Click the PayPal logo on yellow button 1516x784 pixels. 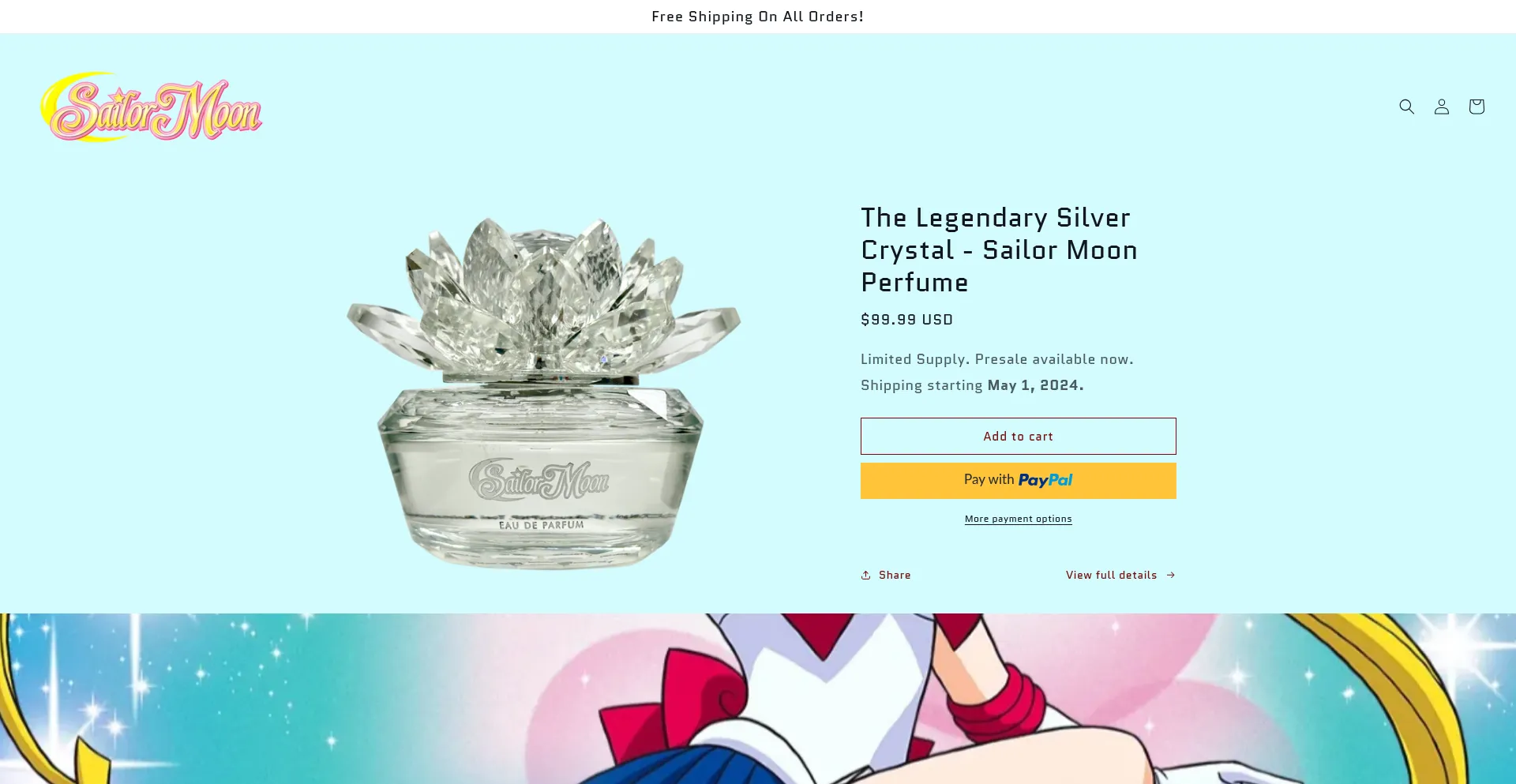click(x=1045, y=480)
